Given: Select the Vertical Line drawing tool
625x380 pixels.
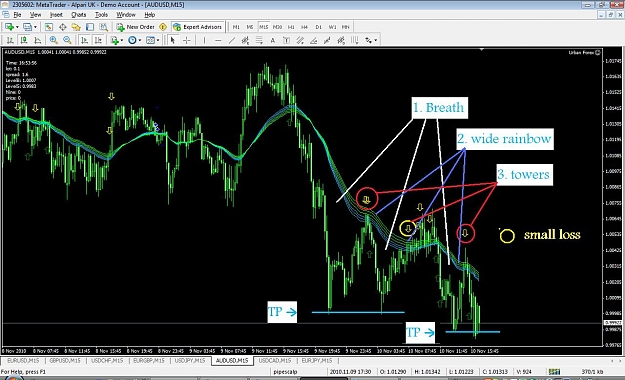Looking at the screenshot, I should tap(204, 40).
